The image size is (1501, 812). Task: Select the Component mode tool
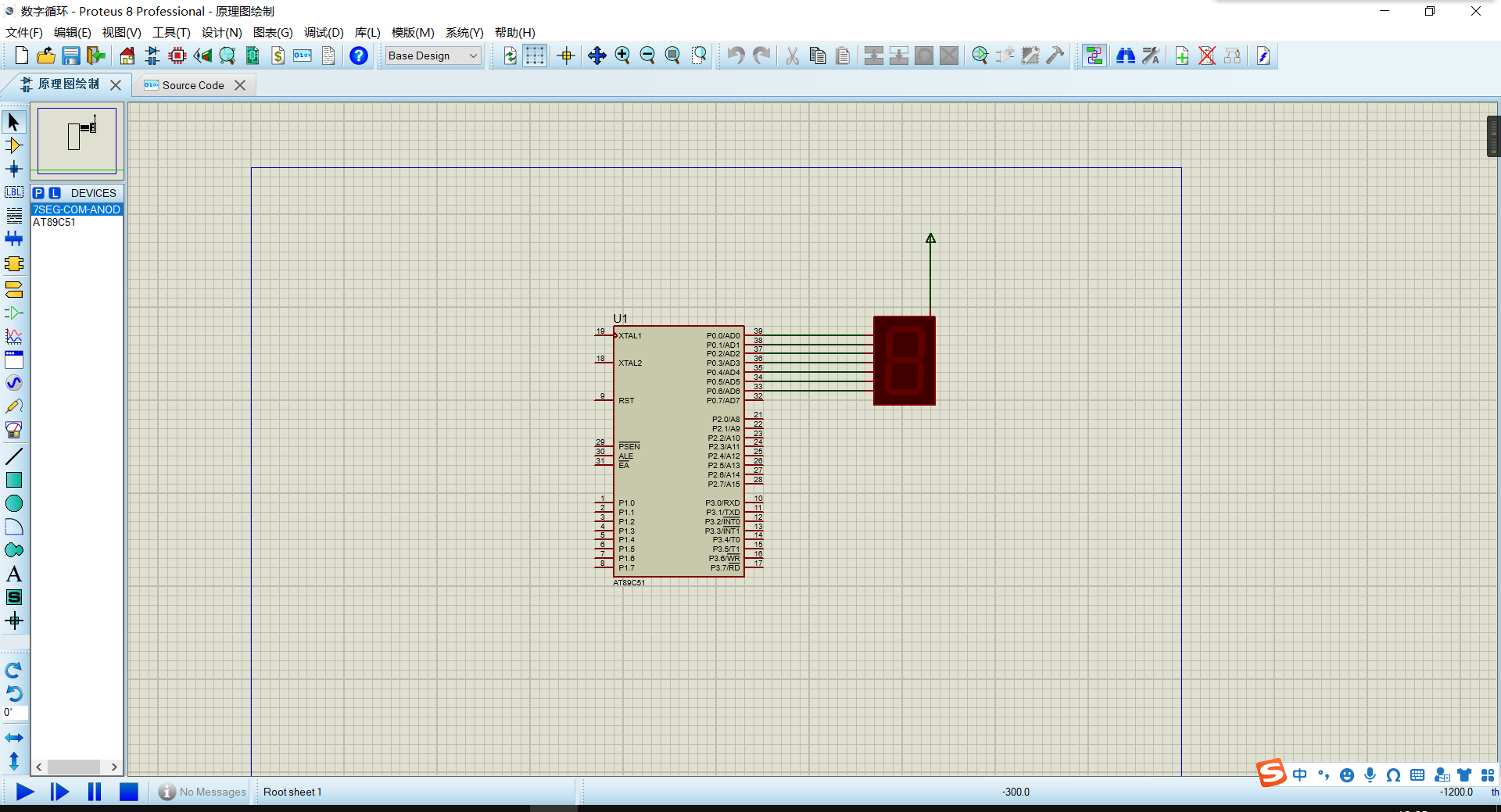click(14, 145)
